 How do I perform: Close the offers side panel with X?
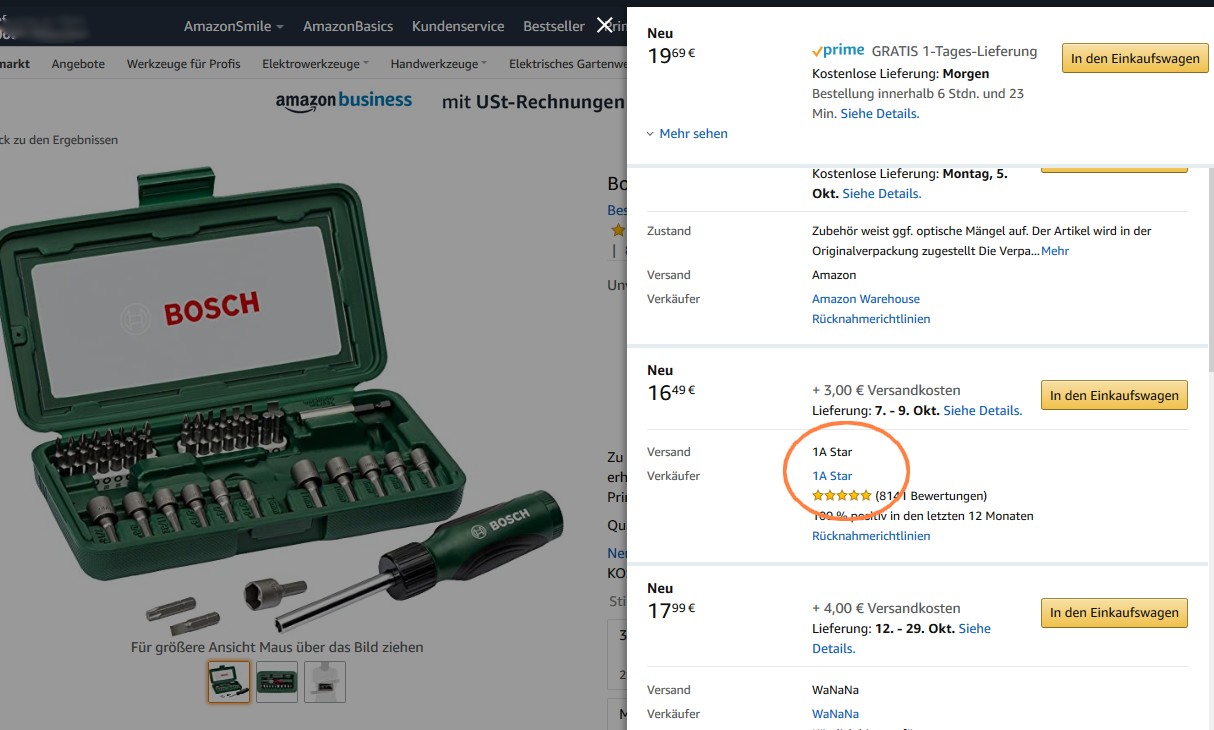click(605, 25)
